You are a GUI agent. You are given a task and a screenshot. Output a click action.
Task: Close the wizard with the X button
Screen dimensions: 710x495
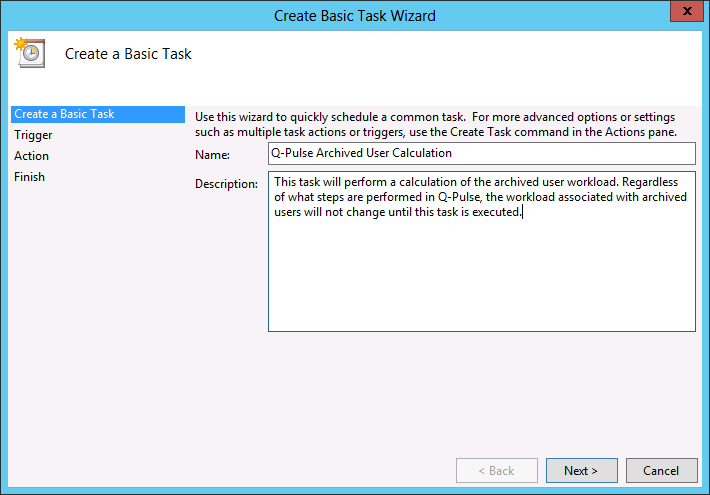(x=687, y=11)
